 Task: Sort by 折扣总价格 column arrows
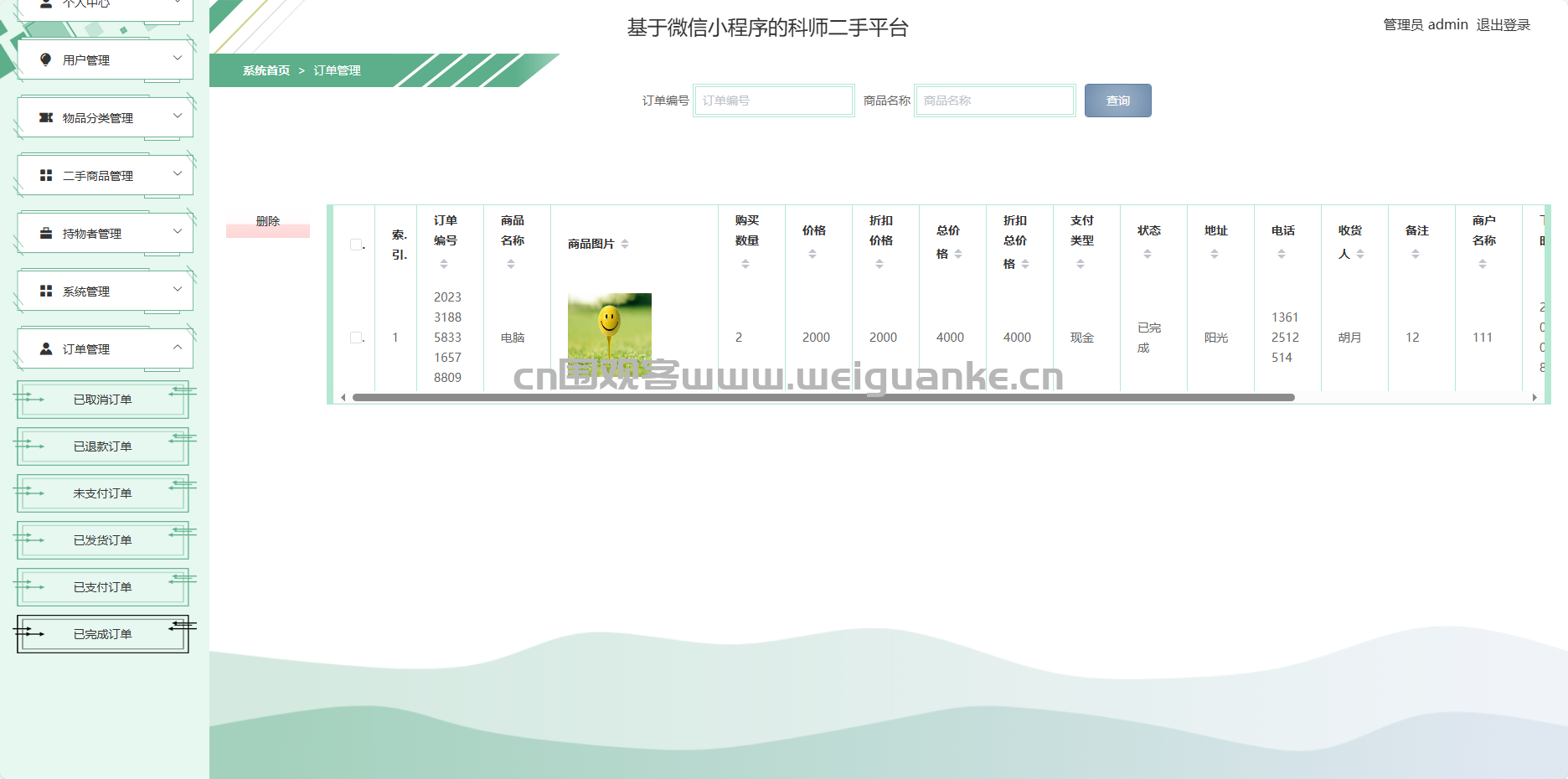[1025, 264]
